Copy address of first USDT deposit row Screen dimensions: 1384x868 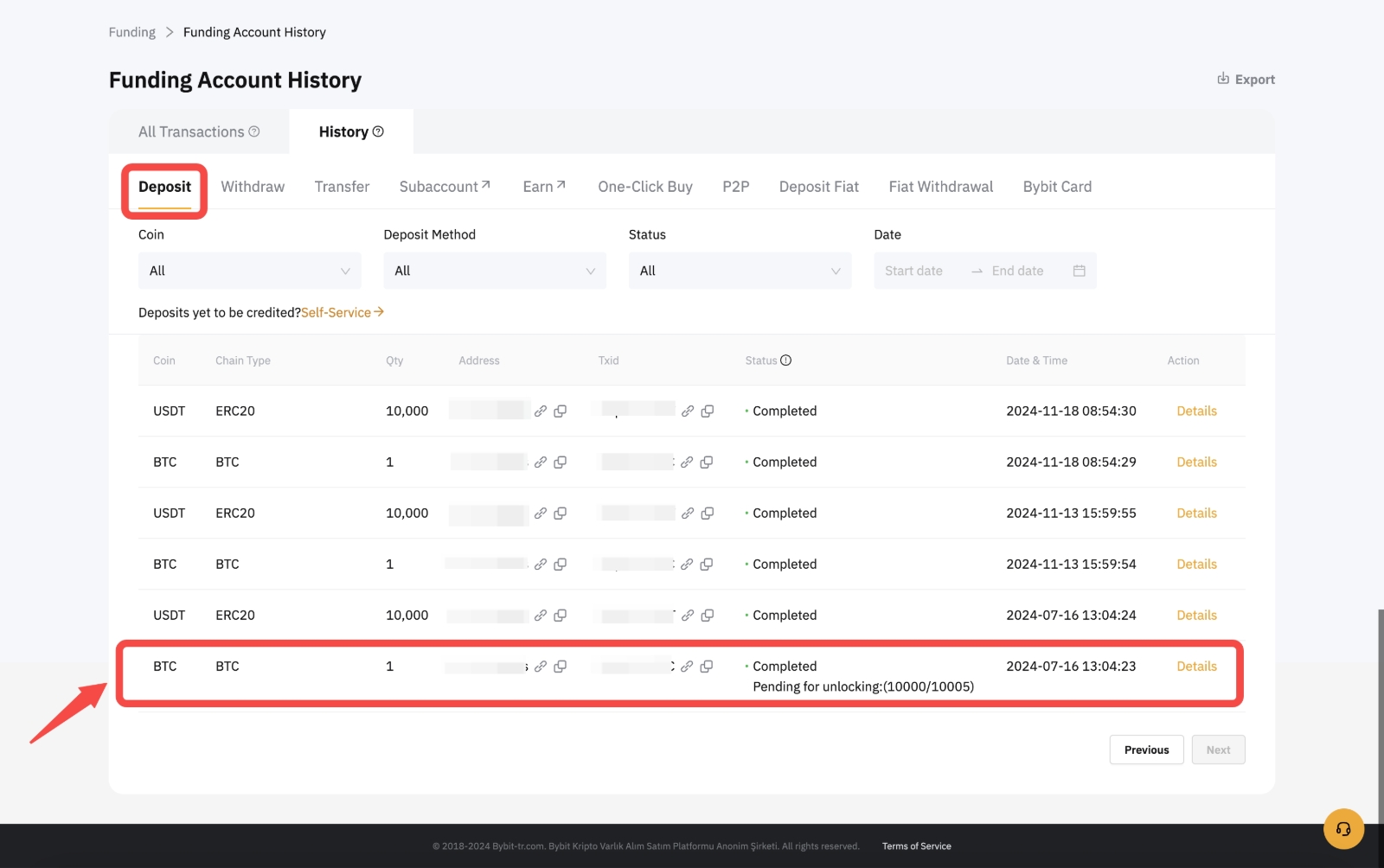tap(561, 412)
